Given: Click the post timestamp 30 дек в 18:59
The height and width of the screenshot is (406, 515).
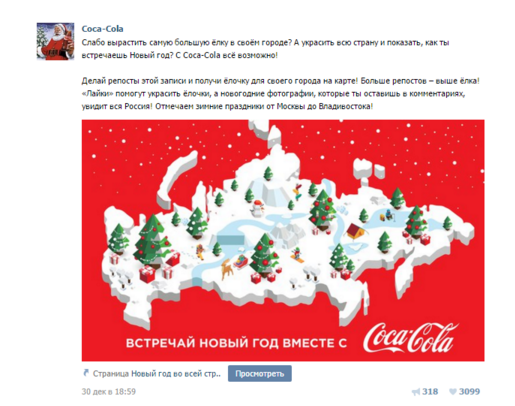Looking at the screenshot, I should pos(109,392).
